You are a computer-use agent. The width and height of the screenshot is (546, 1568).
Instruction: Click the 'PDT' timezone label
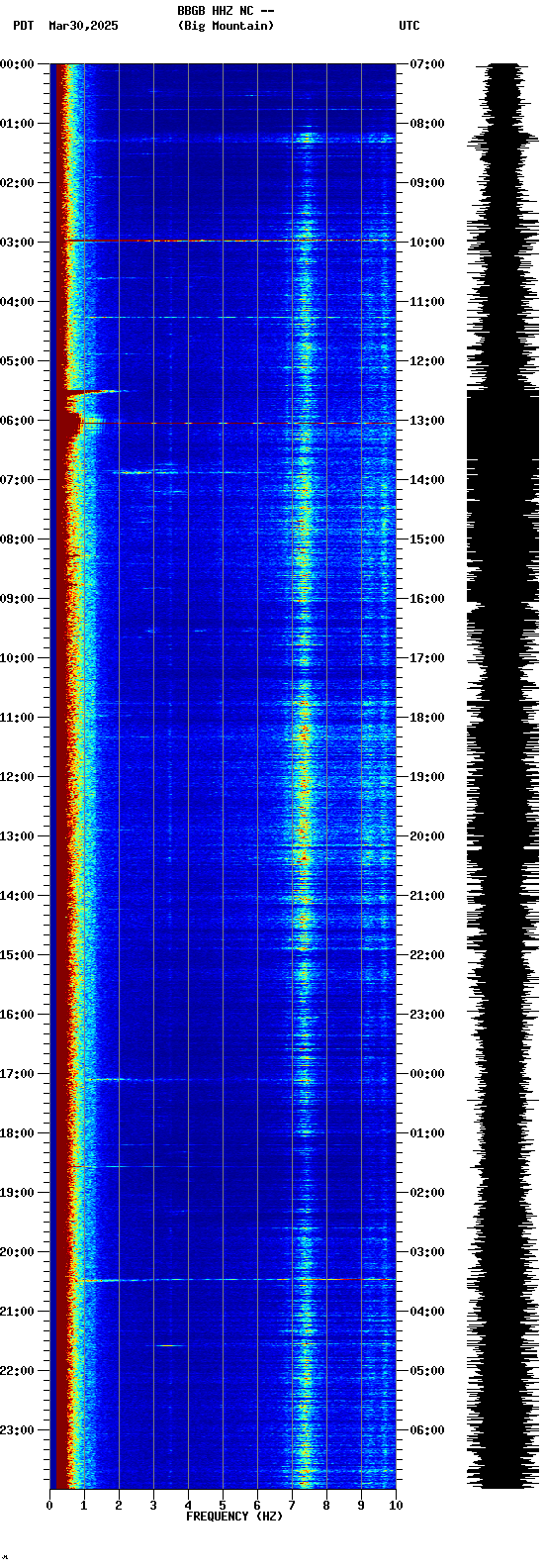click(23, 26)
